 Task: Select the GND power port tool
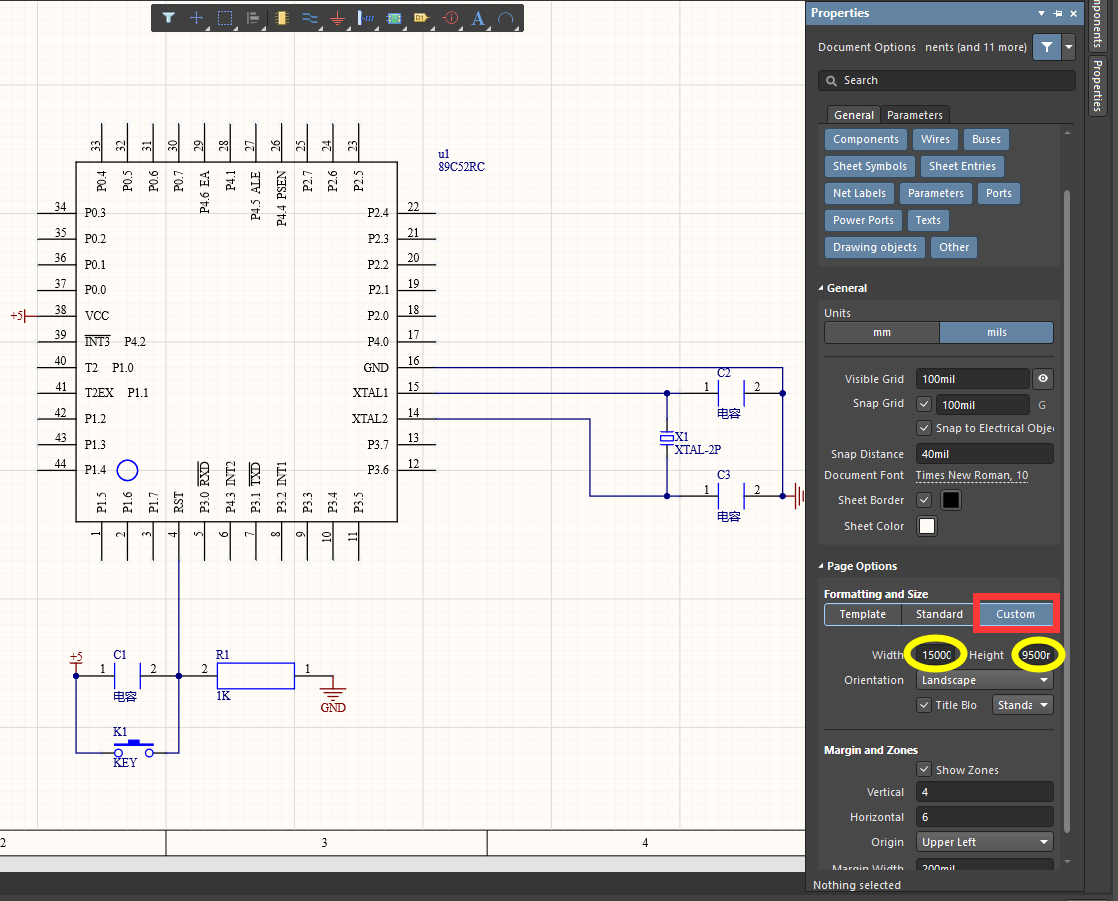[338, 18]
